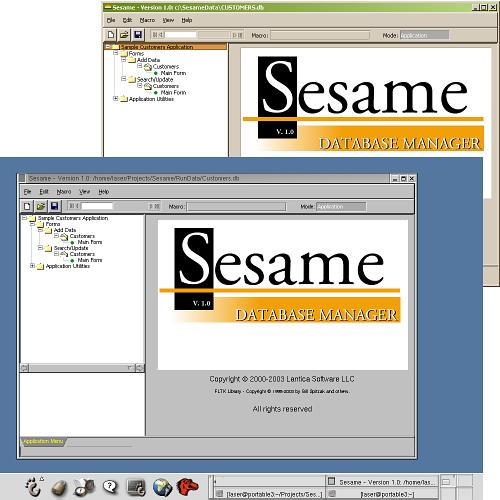Click Macro input field in Windows Sesame window
Viewport: 500px width, 500px height.
320,35
